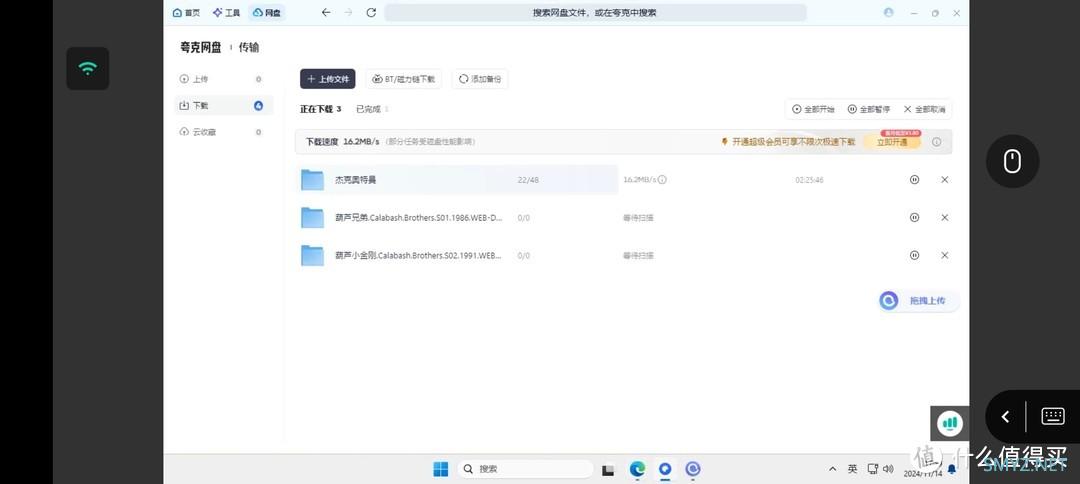Image resolution: width=1080 pixels, height=484 pixels.
Task: Focus the 搜索网盘文件 search bar
Action: click(x=595, y=12)
